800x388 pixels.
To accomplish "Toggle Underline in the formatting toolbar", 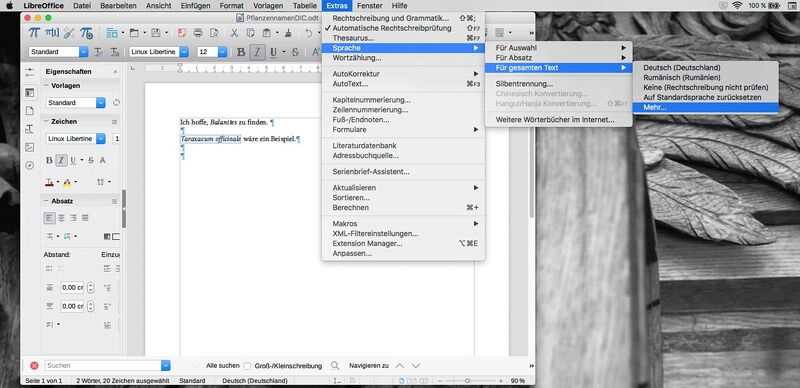I will click(x=273, y=52).
